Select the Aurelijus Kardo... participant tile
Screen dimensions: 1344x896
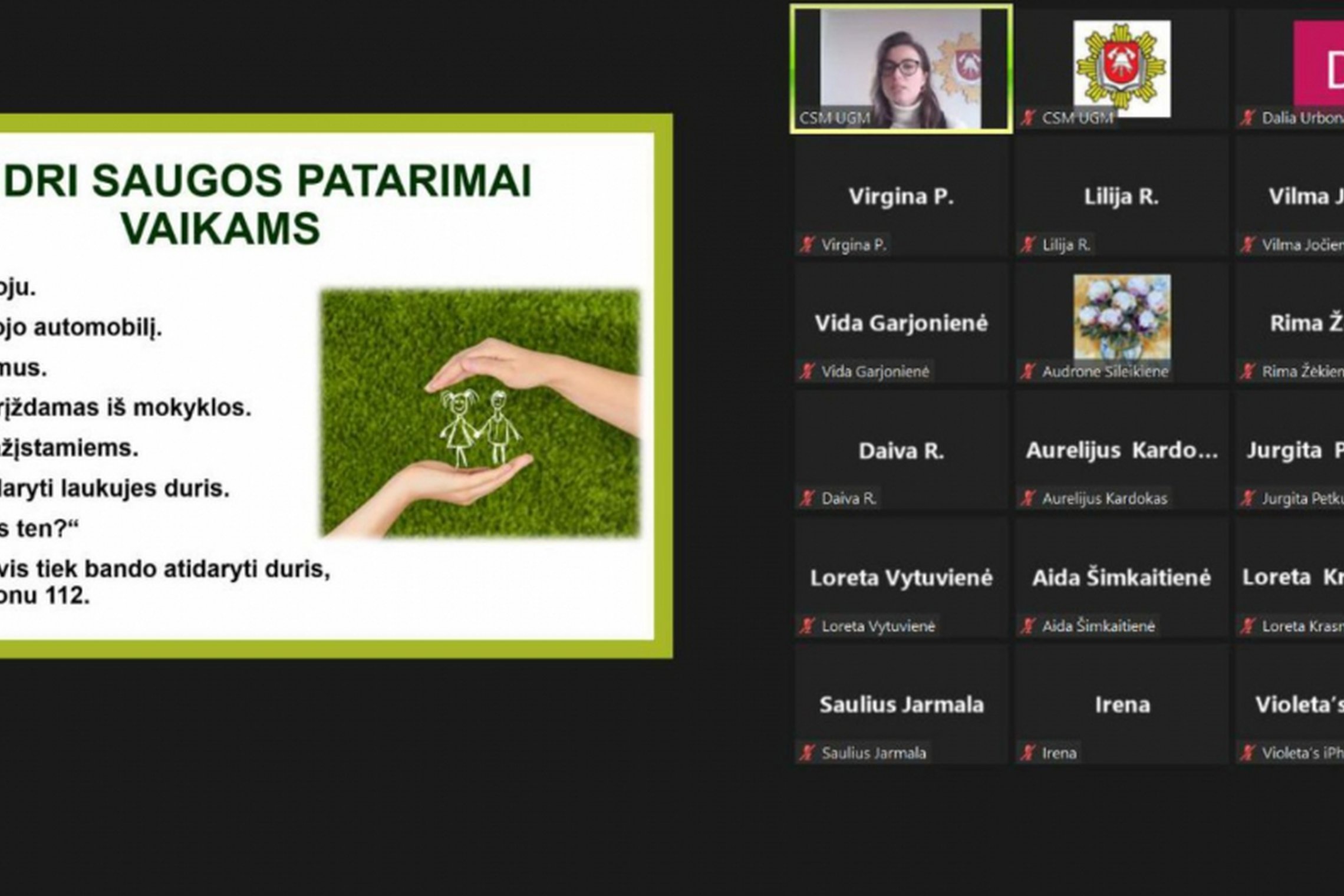tap(1122, 450)
